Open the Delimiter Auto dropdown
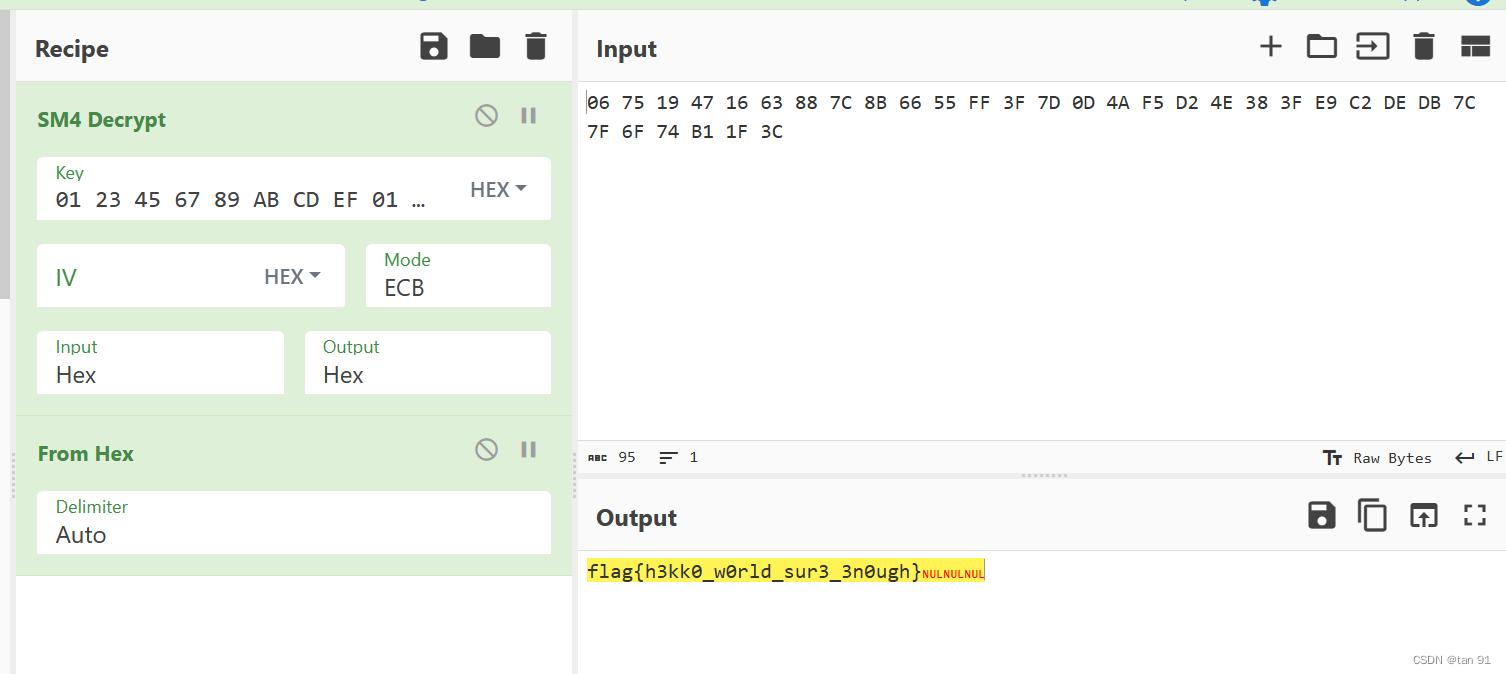The height and width of the screenshot is (674, 1506). click(294, 522)
